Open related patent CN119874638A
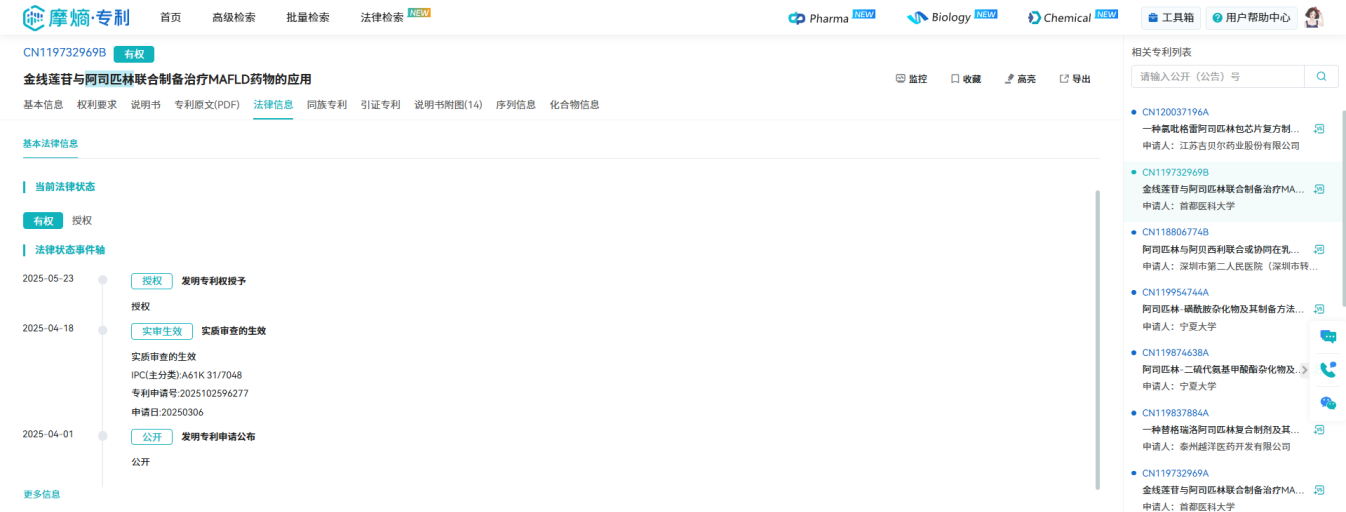This screenshot has height=512, width=1346. pyautogui.click(x=1175, y=352)
